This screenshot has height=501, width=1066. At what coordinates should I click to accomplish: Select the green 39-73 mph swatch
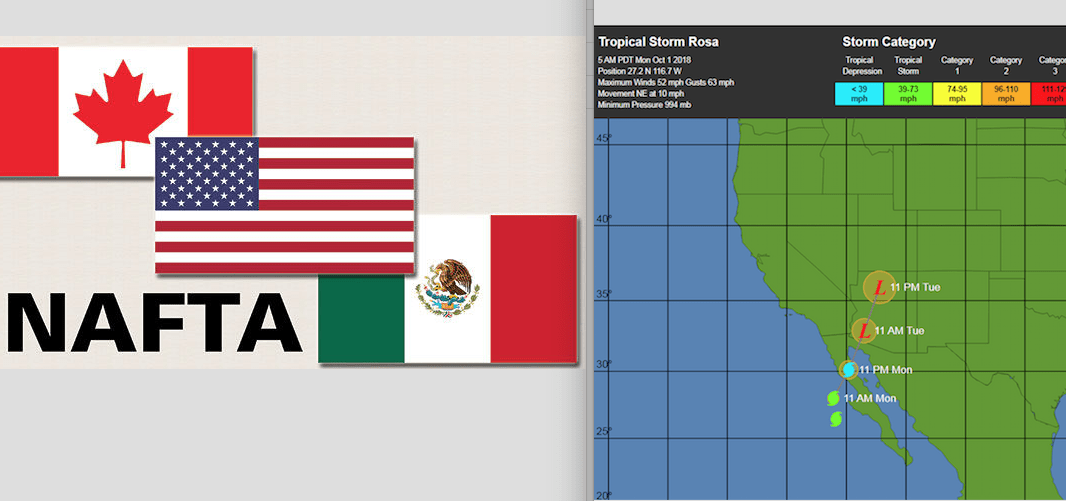tap(908, 94)
